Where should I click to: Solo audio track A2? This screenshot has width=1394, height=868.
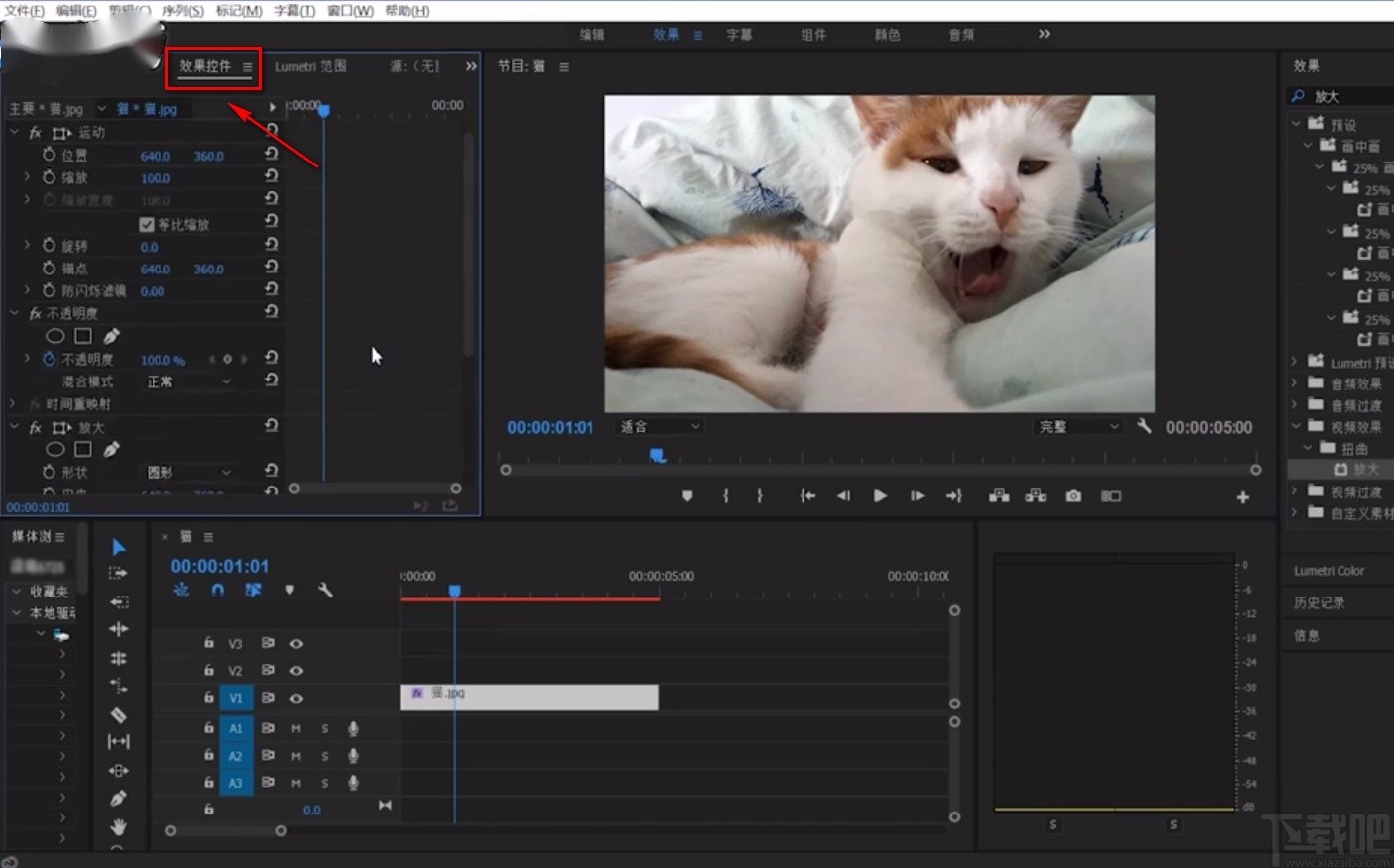(x=324, y=755)
